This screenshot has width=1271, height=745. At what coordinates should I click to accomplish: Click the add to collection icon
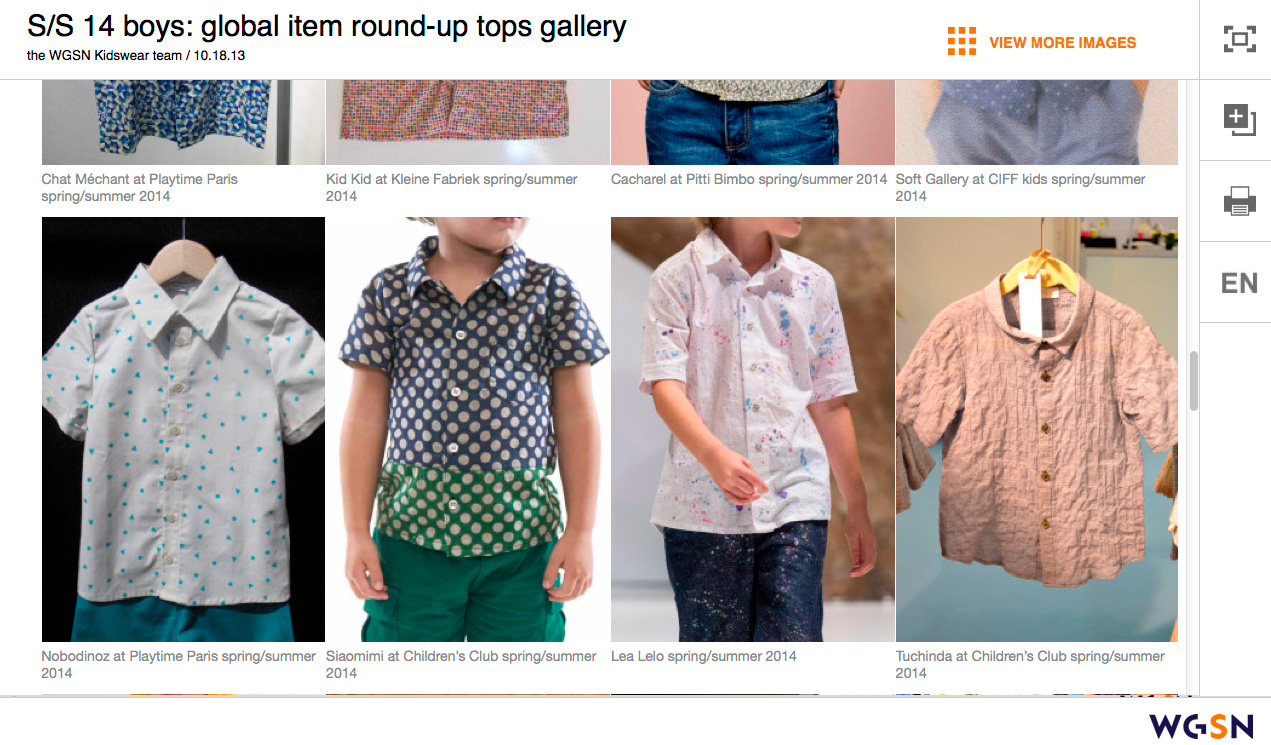pyautogui.click(x=1239, y=120)
